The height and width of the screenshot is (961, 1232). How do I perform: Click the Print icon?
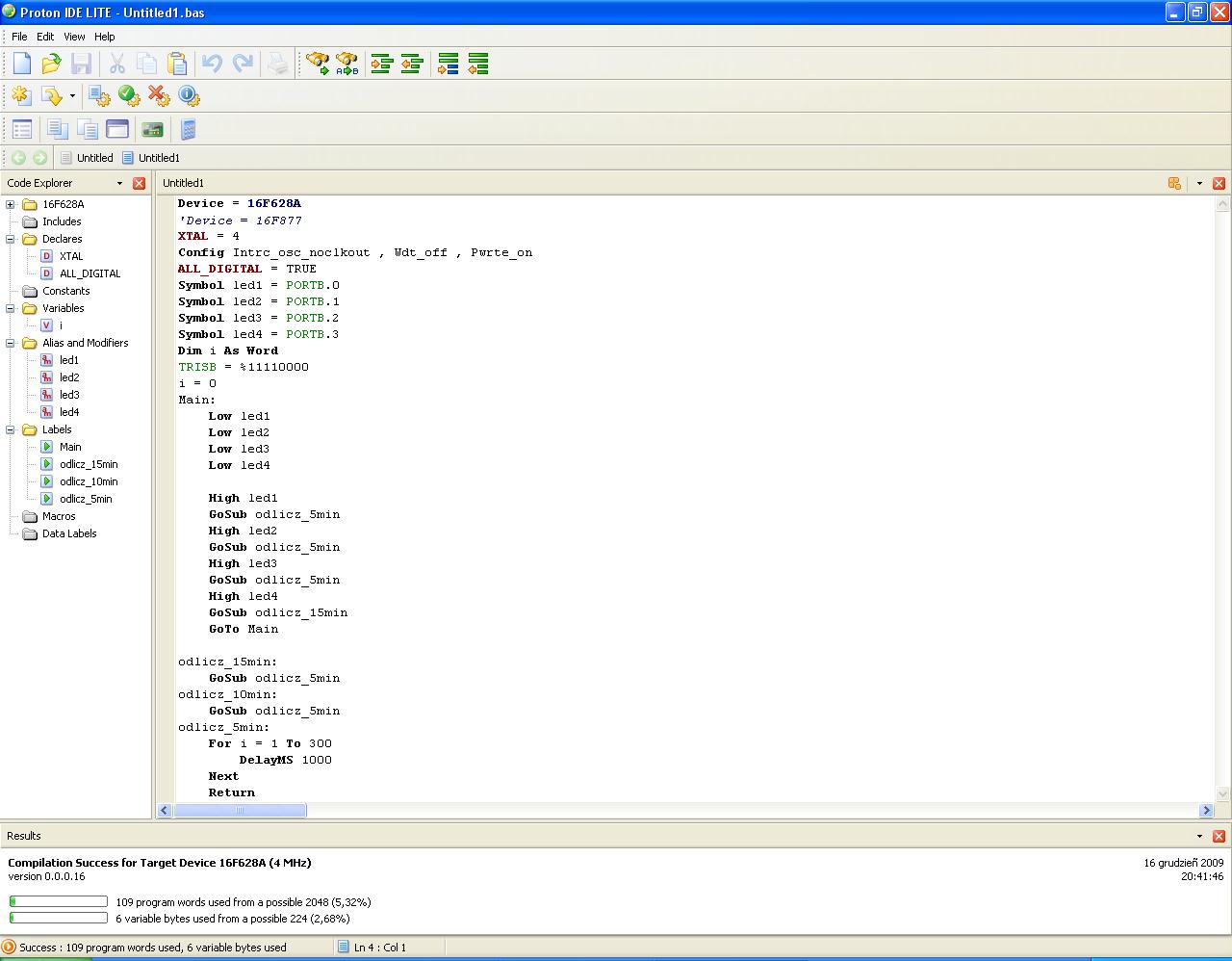click(278, 64)
